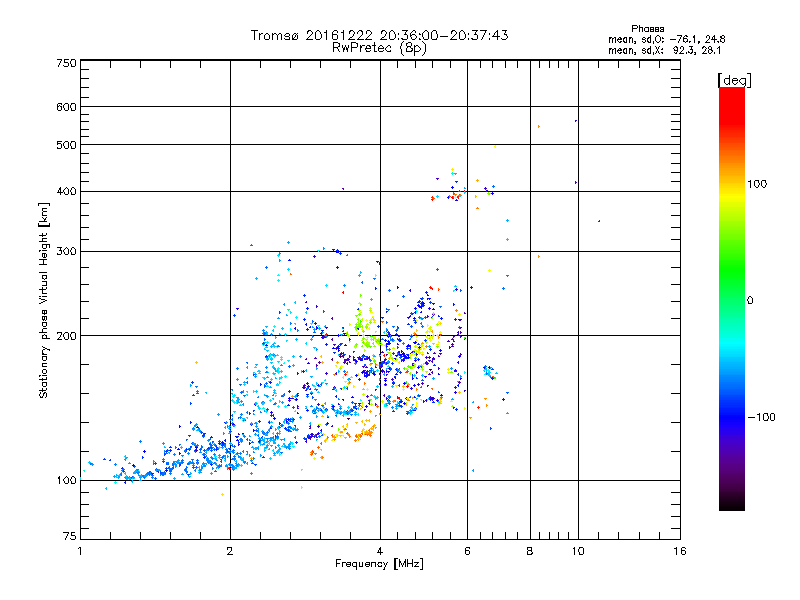The height and width of the screenshot is (600, 800).
Task: Click the y-axis tick label '75'
Action: click(x=70, y=536)
